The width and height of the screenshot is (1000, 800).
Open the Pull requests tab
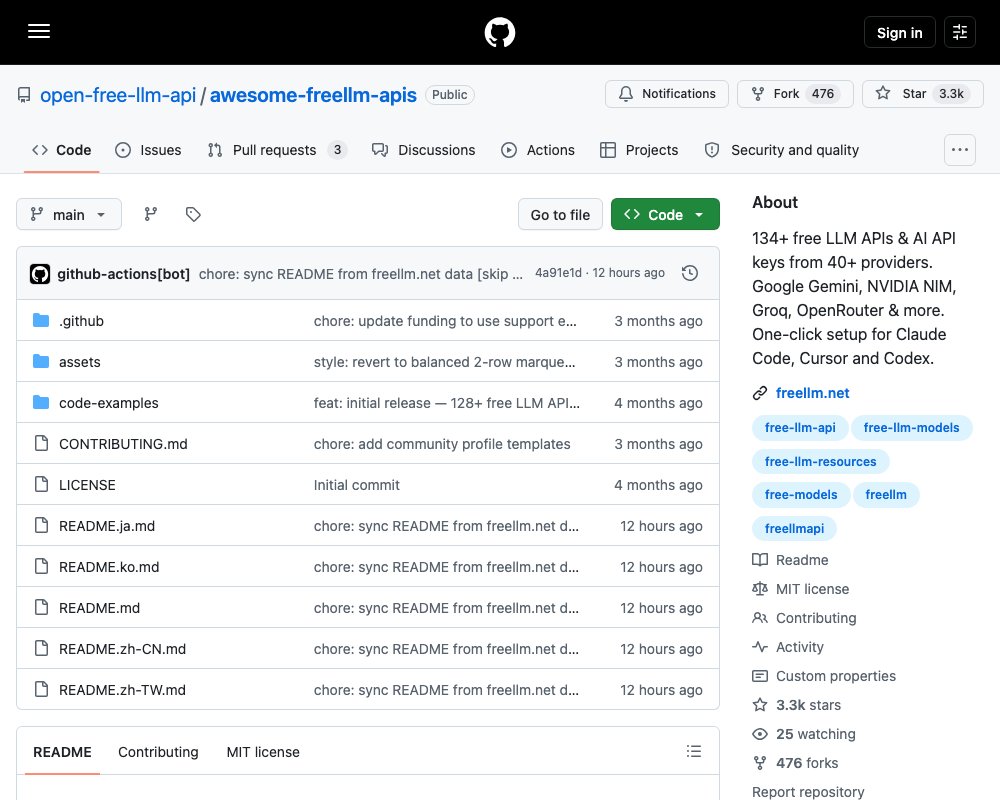[x=277, y=150]
